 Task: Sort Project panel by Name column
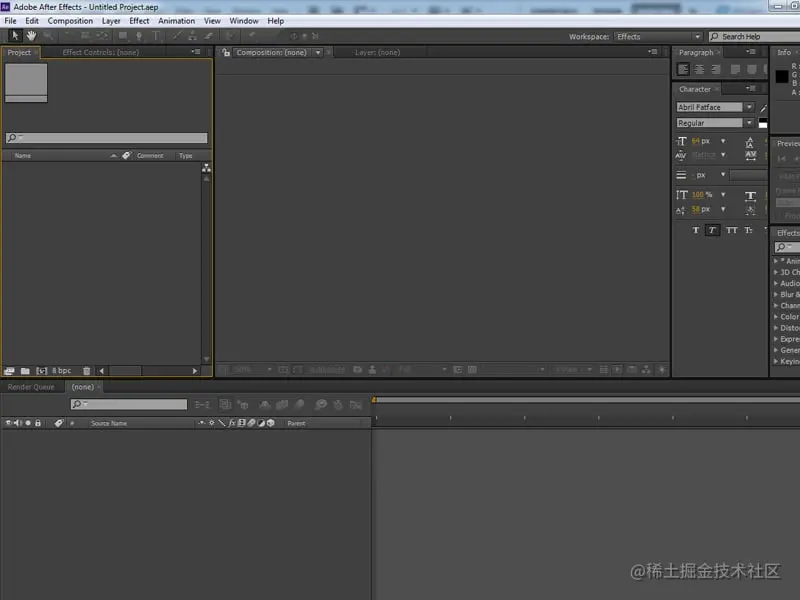coord(22,156)
